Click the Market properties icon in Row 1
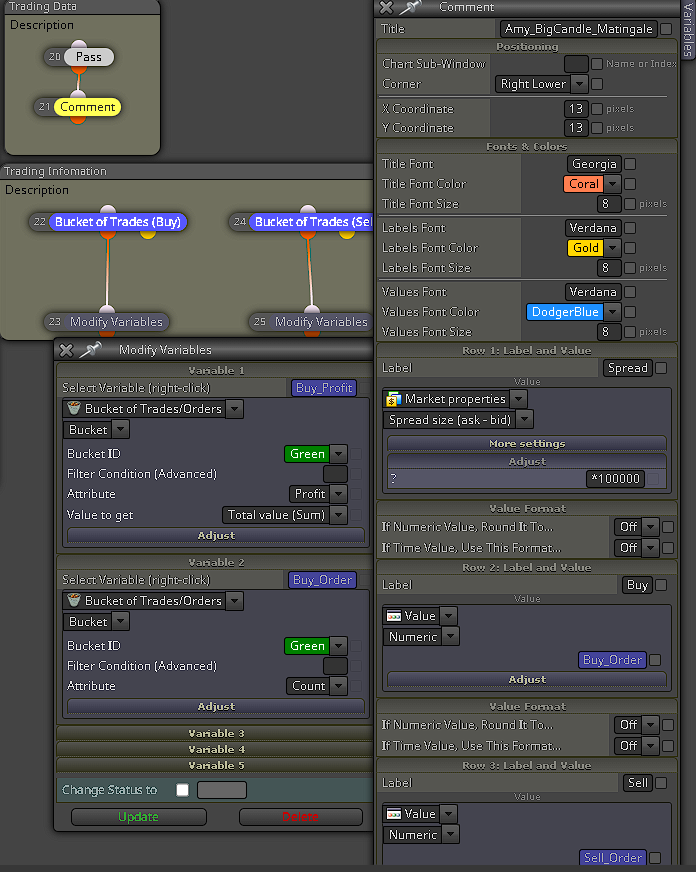The image size is (696, 872). [394, 399]
